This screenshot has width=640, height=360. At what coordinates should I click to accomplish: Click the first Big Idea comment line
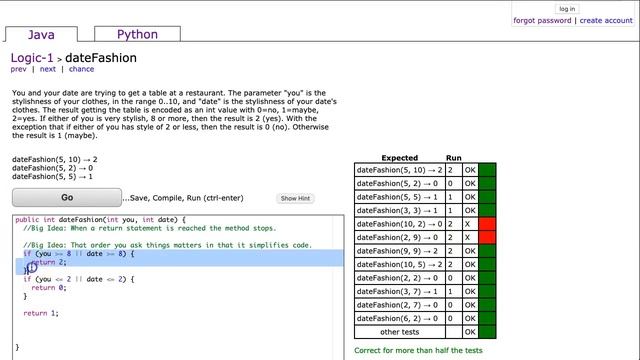tap(150, 228)
